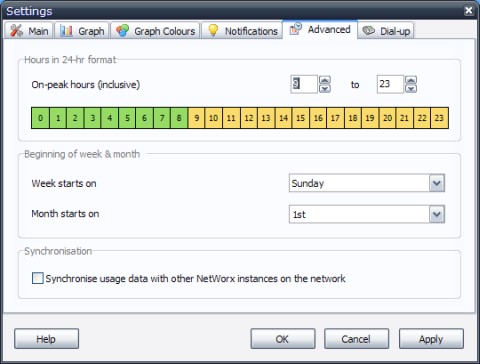
Task: Click hour 22 yellow cell
Action: pyautogui.click(x=422, y=118)
